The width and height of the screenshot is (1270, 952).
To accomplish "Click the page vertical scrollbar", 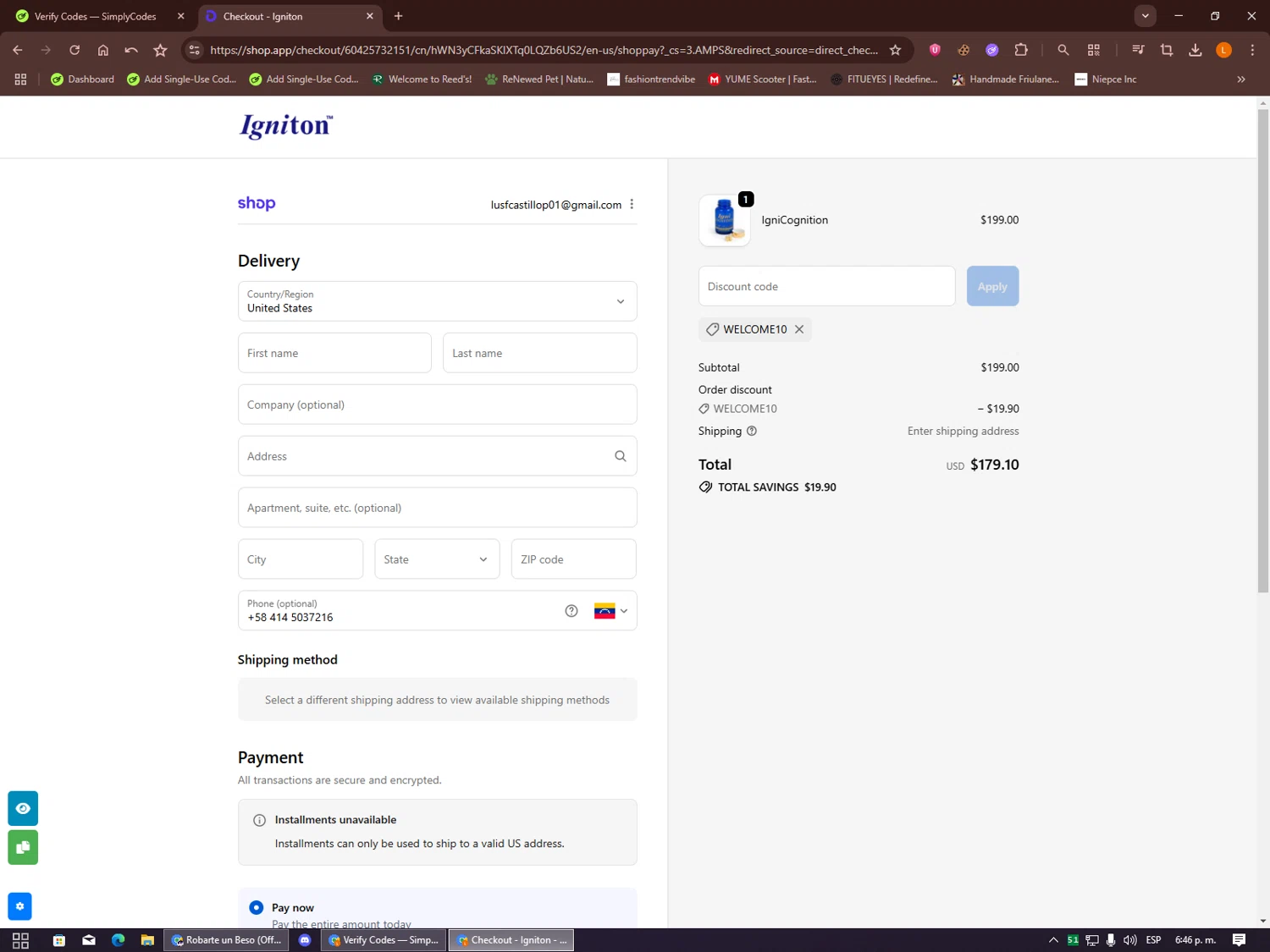I will click(1262, 351).
